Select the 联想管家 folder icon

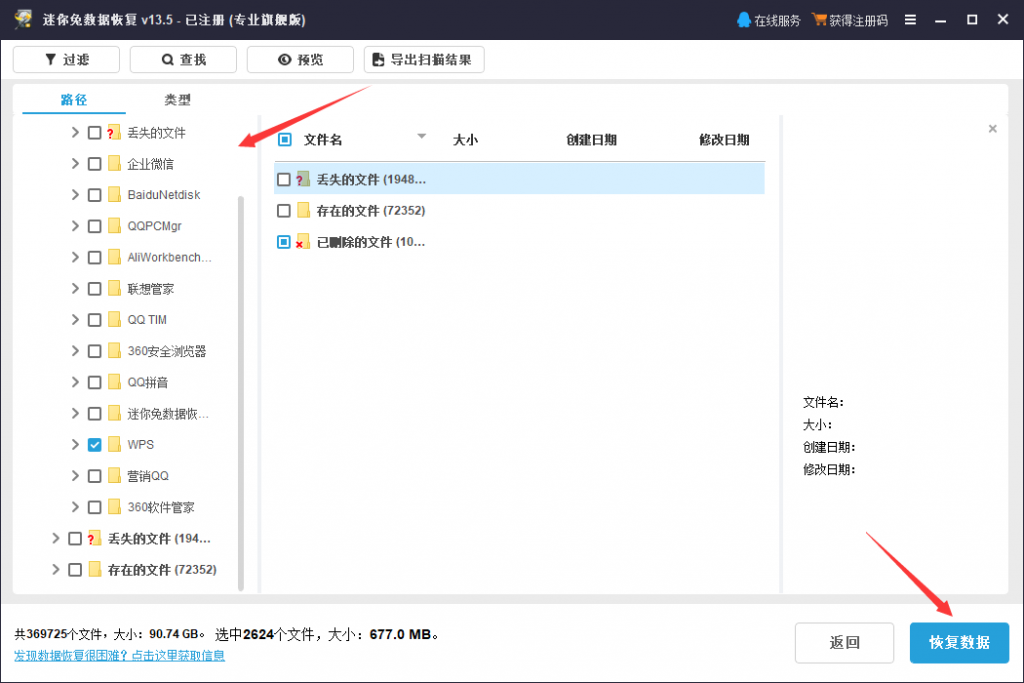[x=114, y=288]
